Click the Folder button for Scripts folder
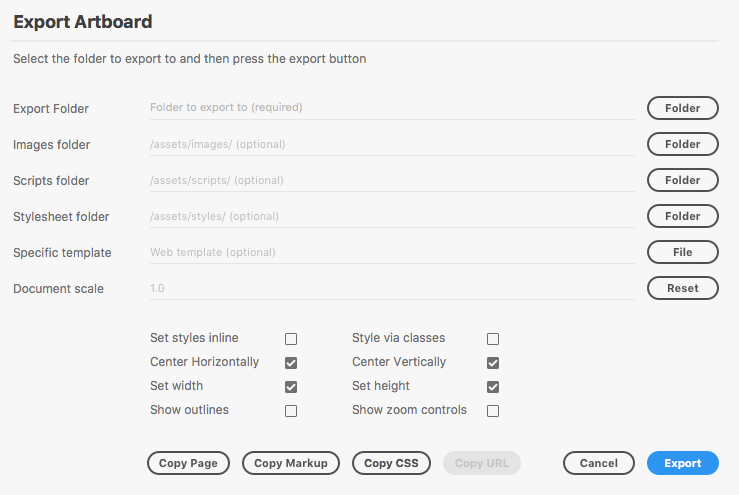The width and height of the screenshot is (739, 495). click(x=682, y=180)
